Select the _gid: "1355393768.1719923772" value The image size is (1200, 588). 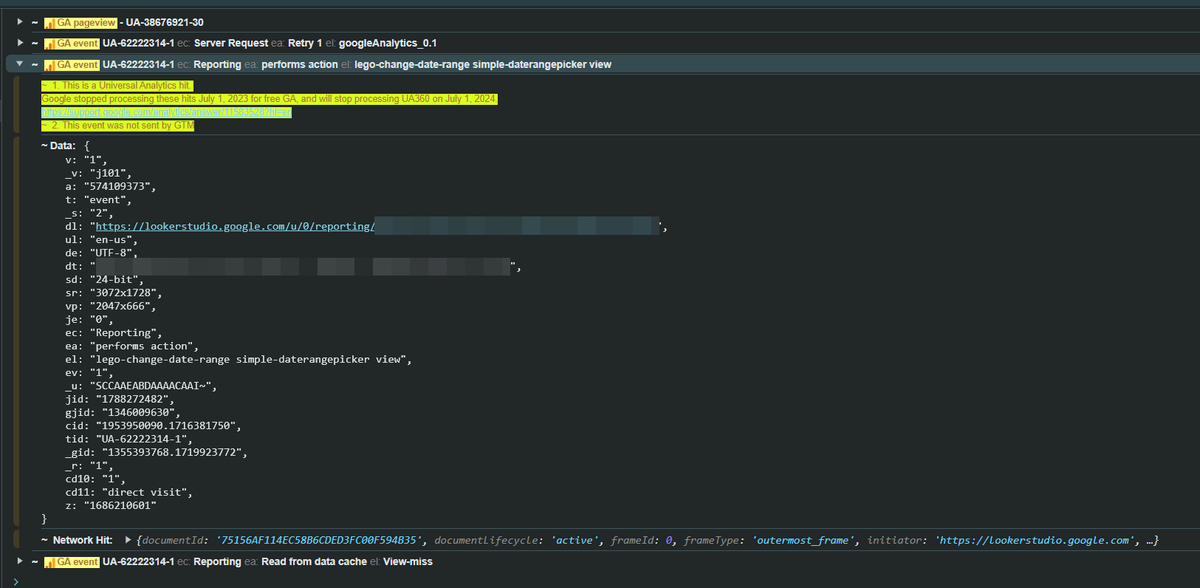171,453
